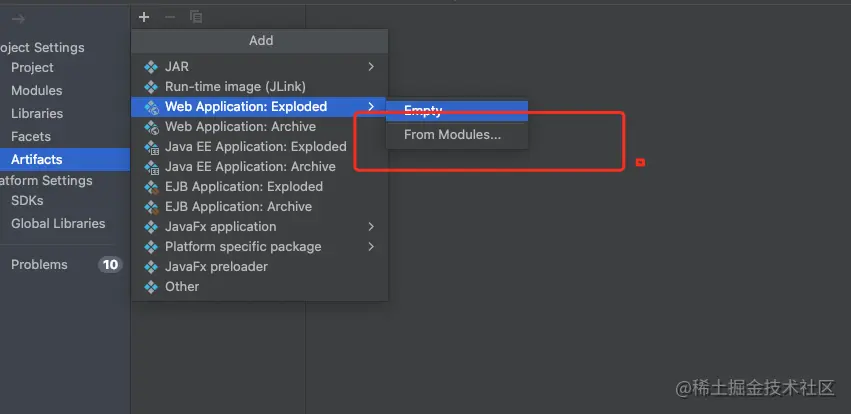Click the Web Application: Archive icon

pyautogui.click(x=151, y=127)
